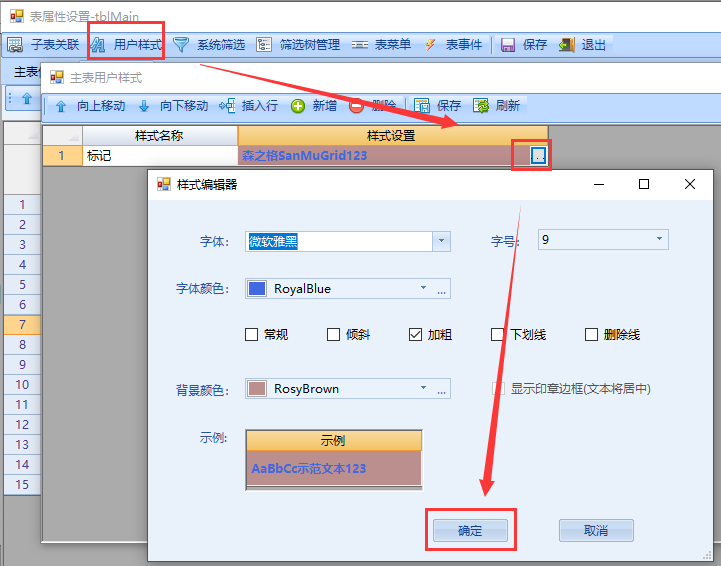This screenshot has height=566, width=721.
Task: Uncheck the 加粗 bold checkbox
Action: coord(415,334)
